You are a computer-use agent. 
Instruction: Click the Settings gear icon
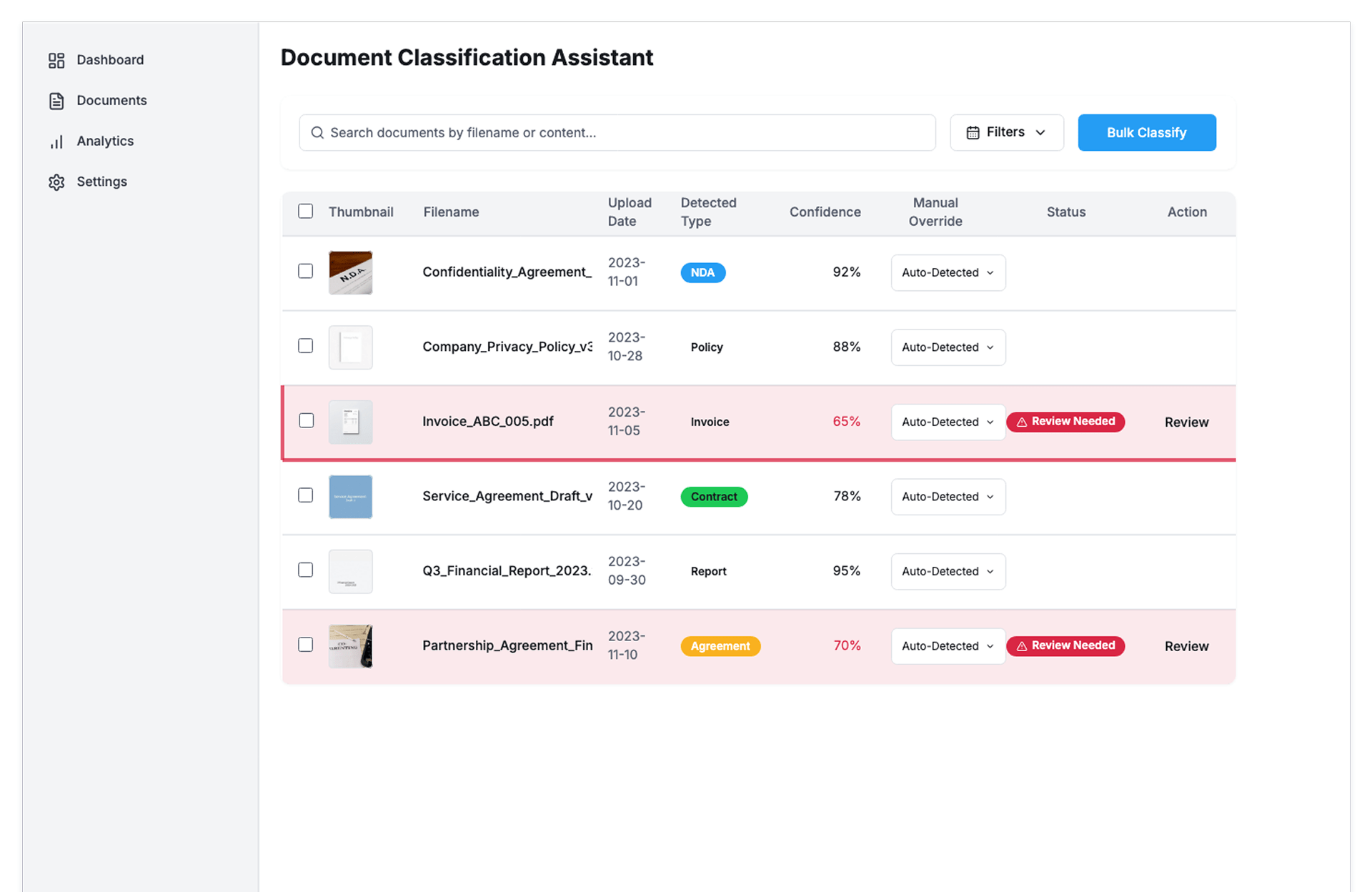coord(56,182)
